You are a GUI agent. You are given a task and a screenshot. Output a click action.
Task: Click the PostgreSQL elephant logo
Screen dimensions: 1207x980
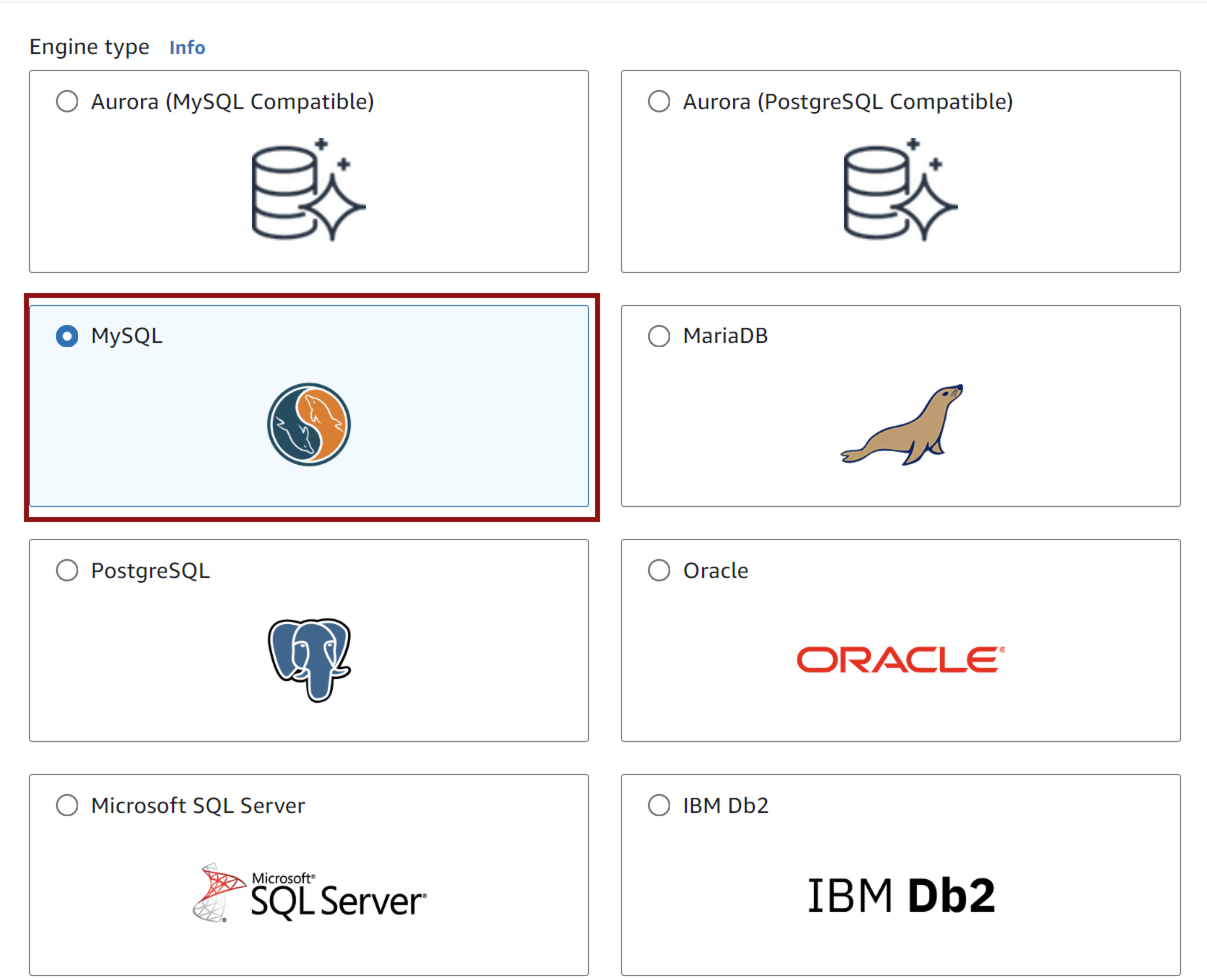click(309, 660)
